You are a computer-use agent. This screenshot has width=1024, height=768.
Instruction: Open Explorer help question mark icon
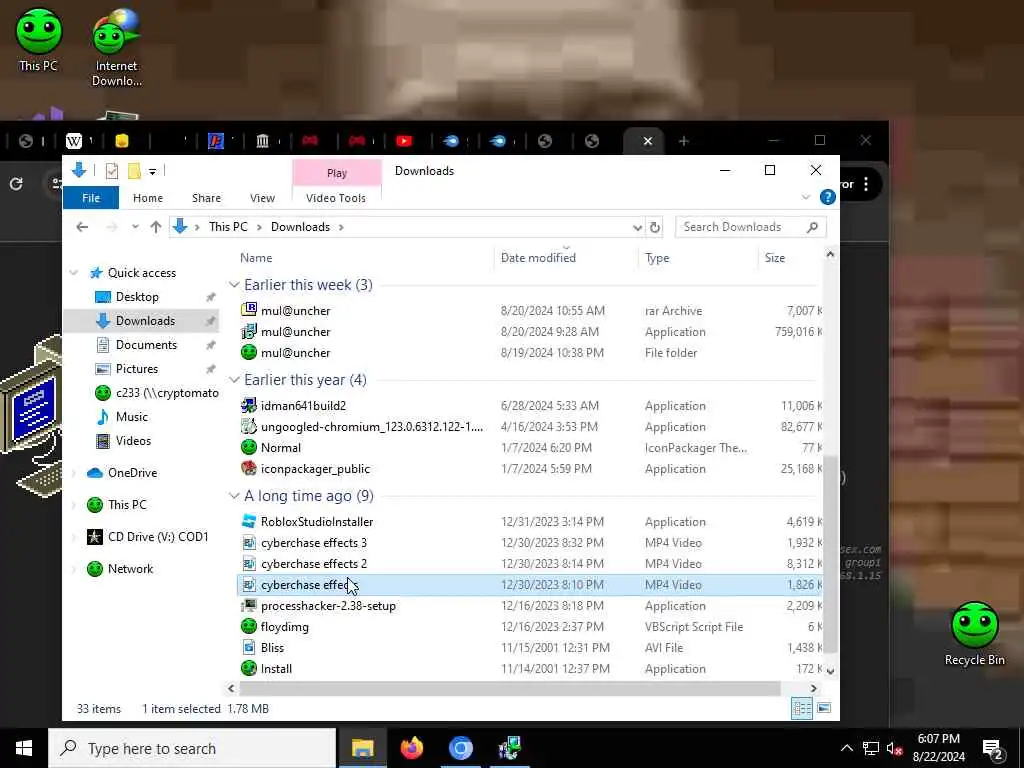point(827,197)
